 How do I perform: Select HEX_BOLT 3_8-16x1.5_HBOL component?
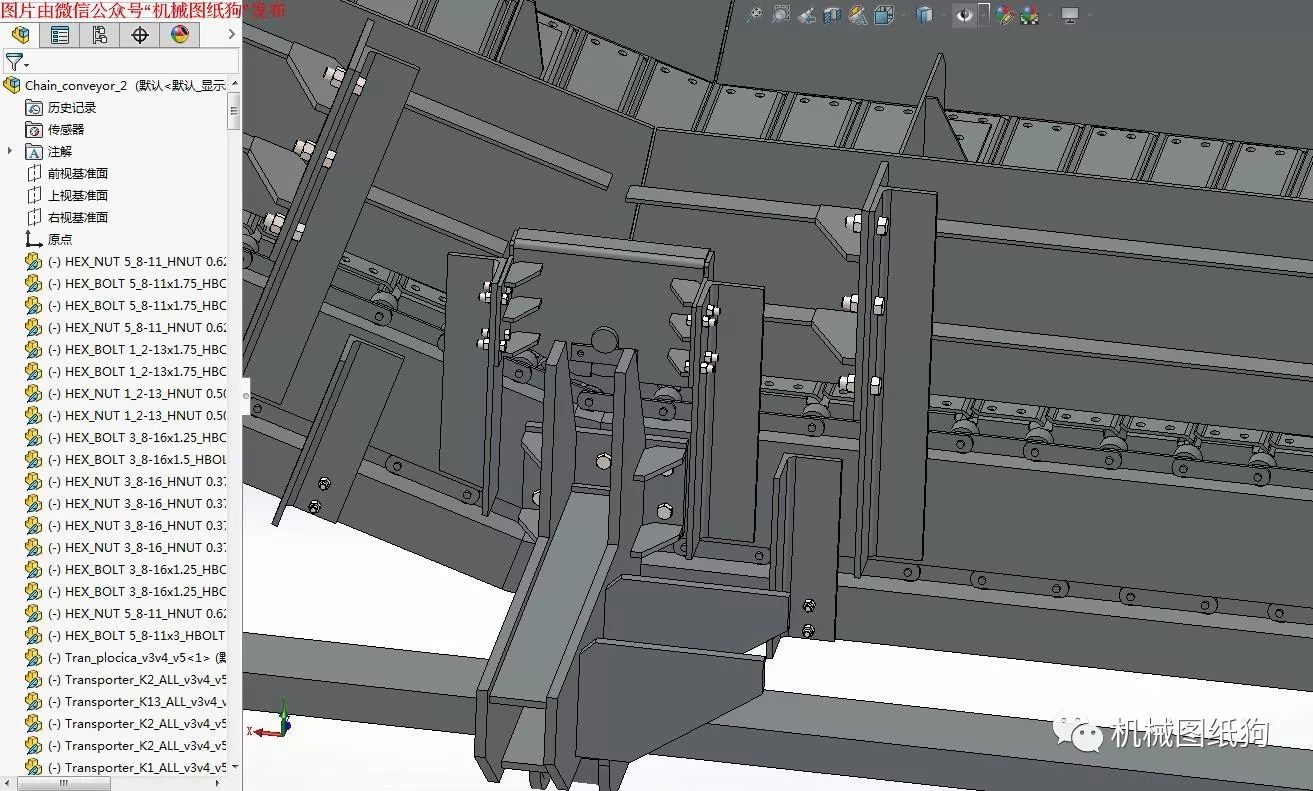tap(126, 460)
